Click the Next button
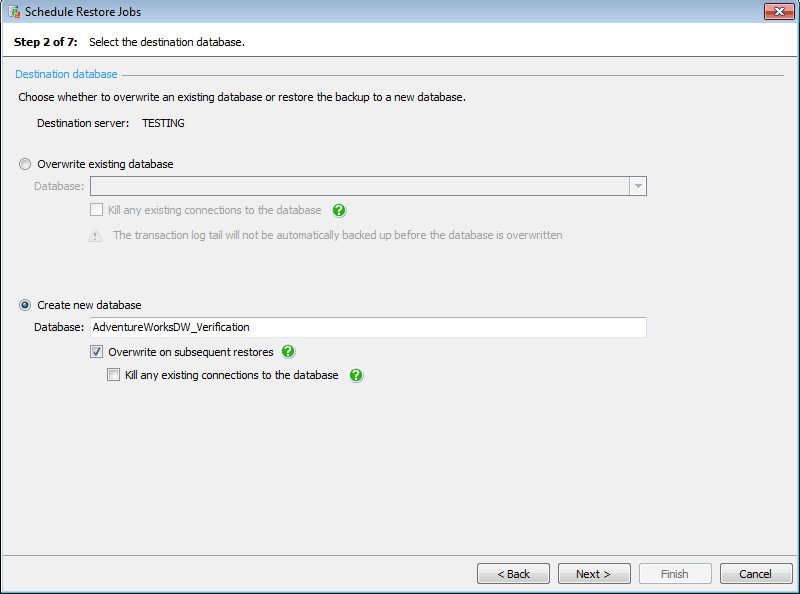Image resolution: width=800 pixels, height=594 pixels. coord(594,573)
